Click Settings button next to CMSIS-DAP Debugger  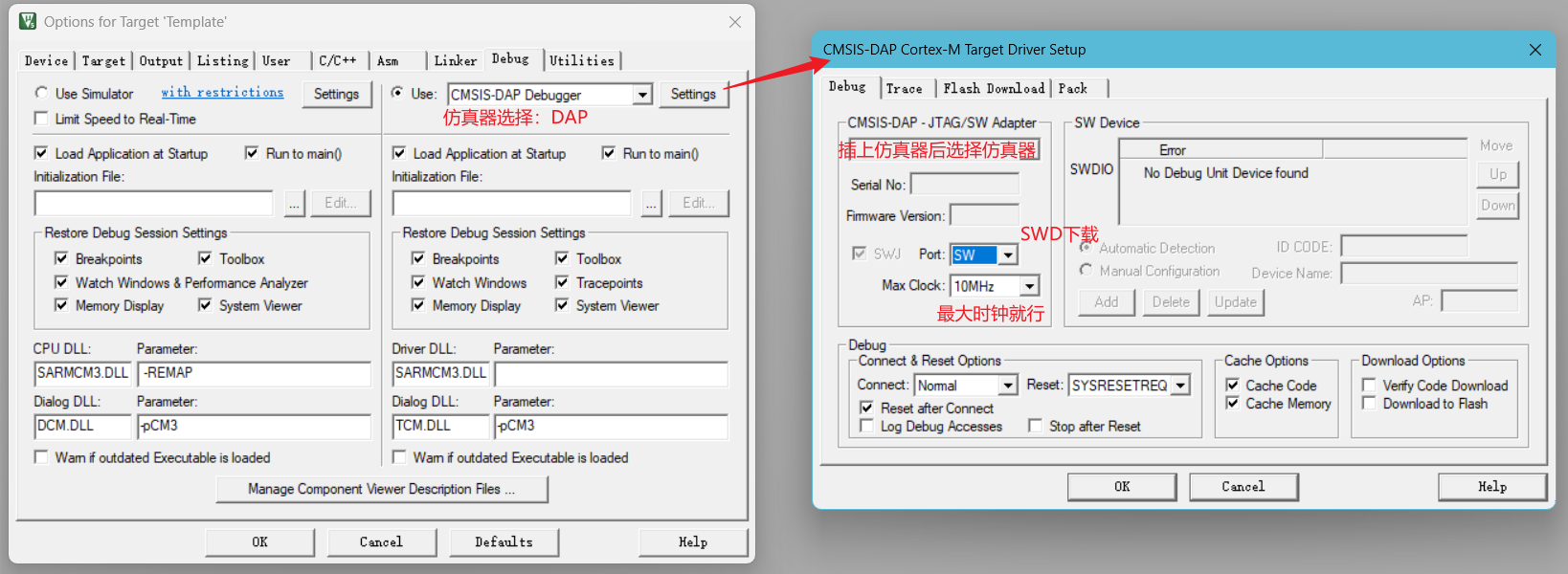[693, 94]
